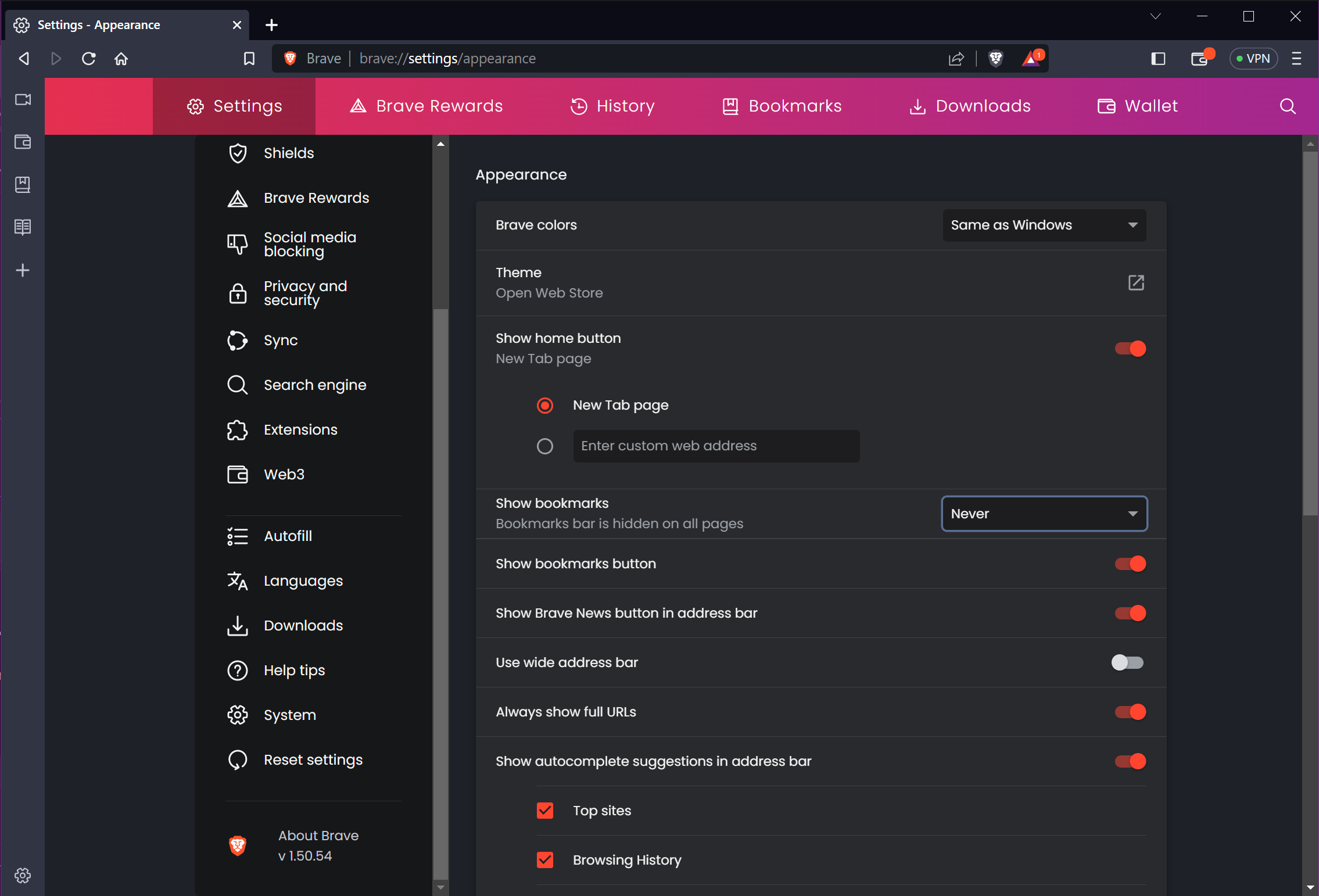Open sidebar settings gear at bottom
Image resolution: width=1319 pixels, height=896 pixels.
coord(23,875)
